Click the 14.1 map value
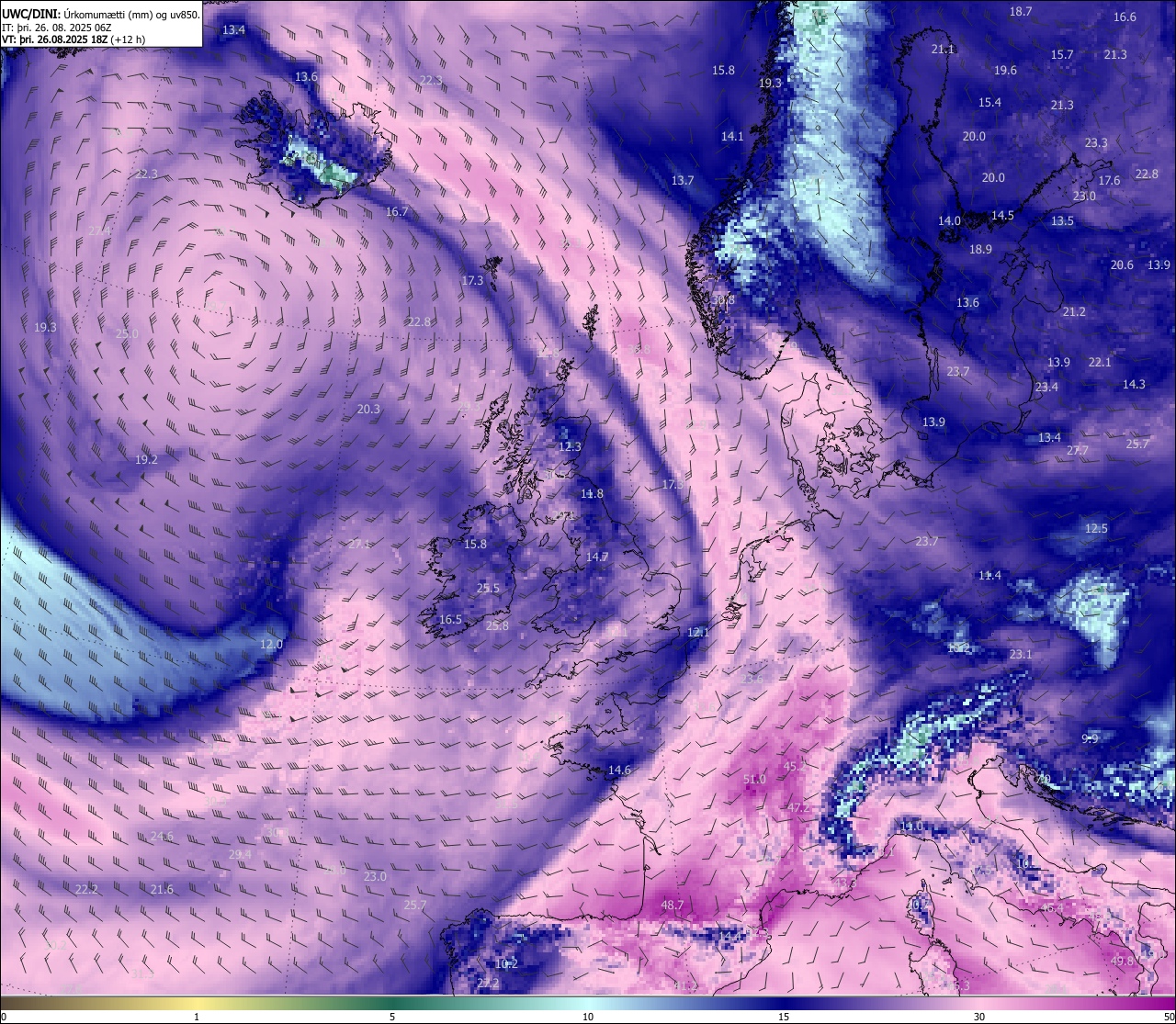 732,137
